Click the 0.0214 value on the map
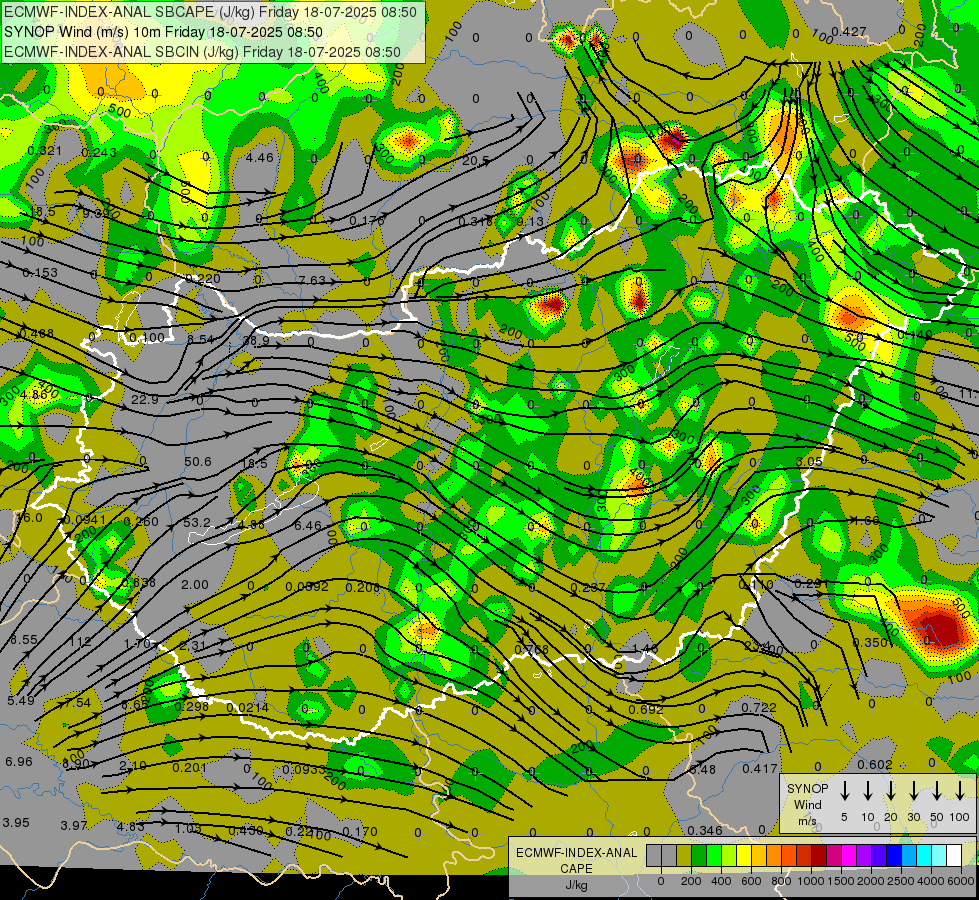979x900 pixels. [247, 708]
